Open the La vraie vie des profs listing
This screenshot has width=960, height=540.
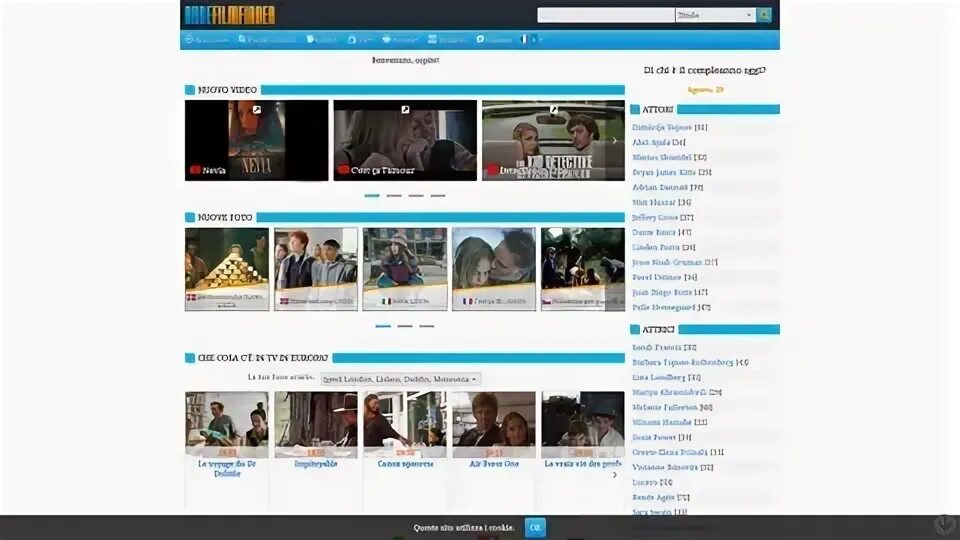coord(582,464)
